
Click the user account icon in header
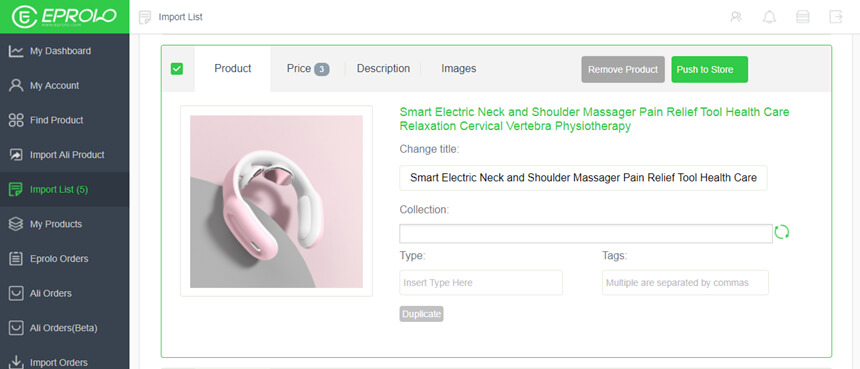click(x=736, y=17)
